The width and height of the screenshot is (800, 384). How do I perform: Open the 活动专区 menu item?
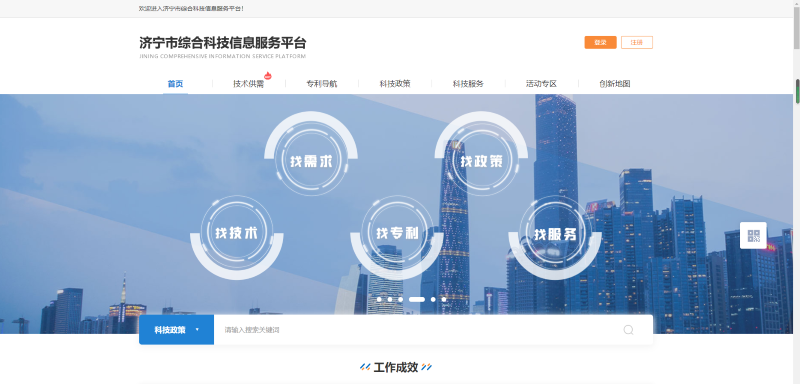[541, 84]
